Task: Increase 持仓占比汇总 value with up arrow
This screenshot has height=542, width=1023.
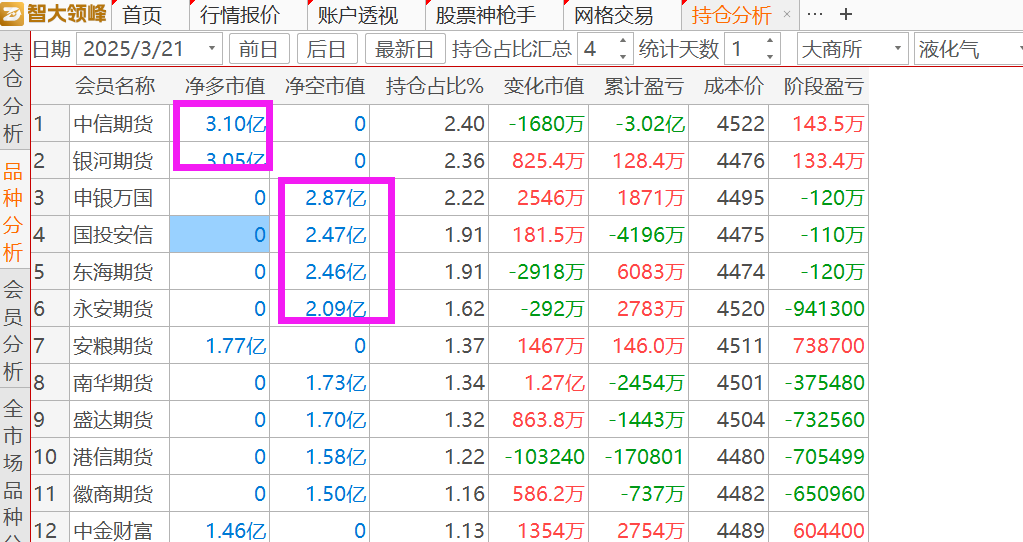Action: [623, 42]
